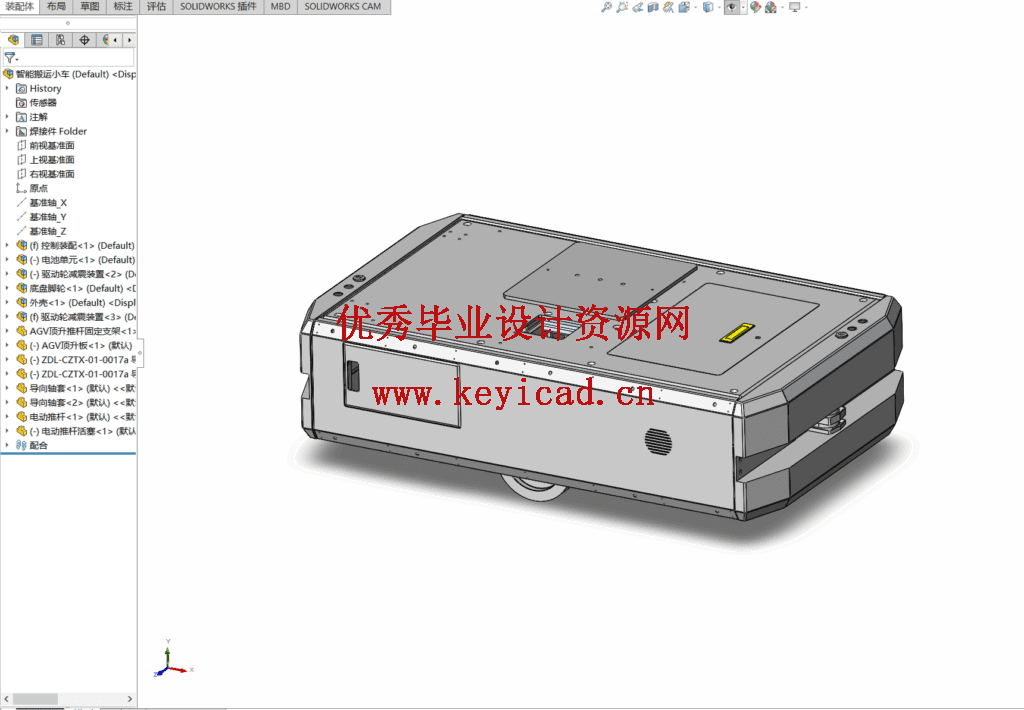The image size is (1024, 710).
Task: Click the Edit Appearance icon
Action: (x=756, y=7)
